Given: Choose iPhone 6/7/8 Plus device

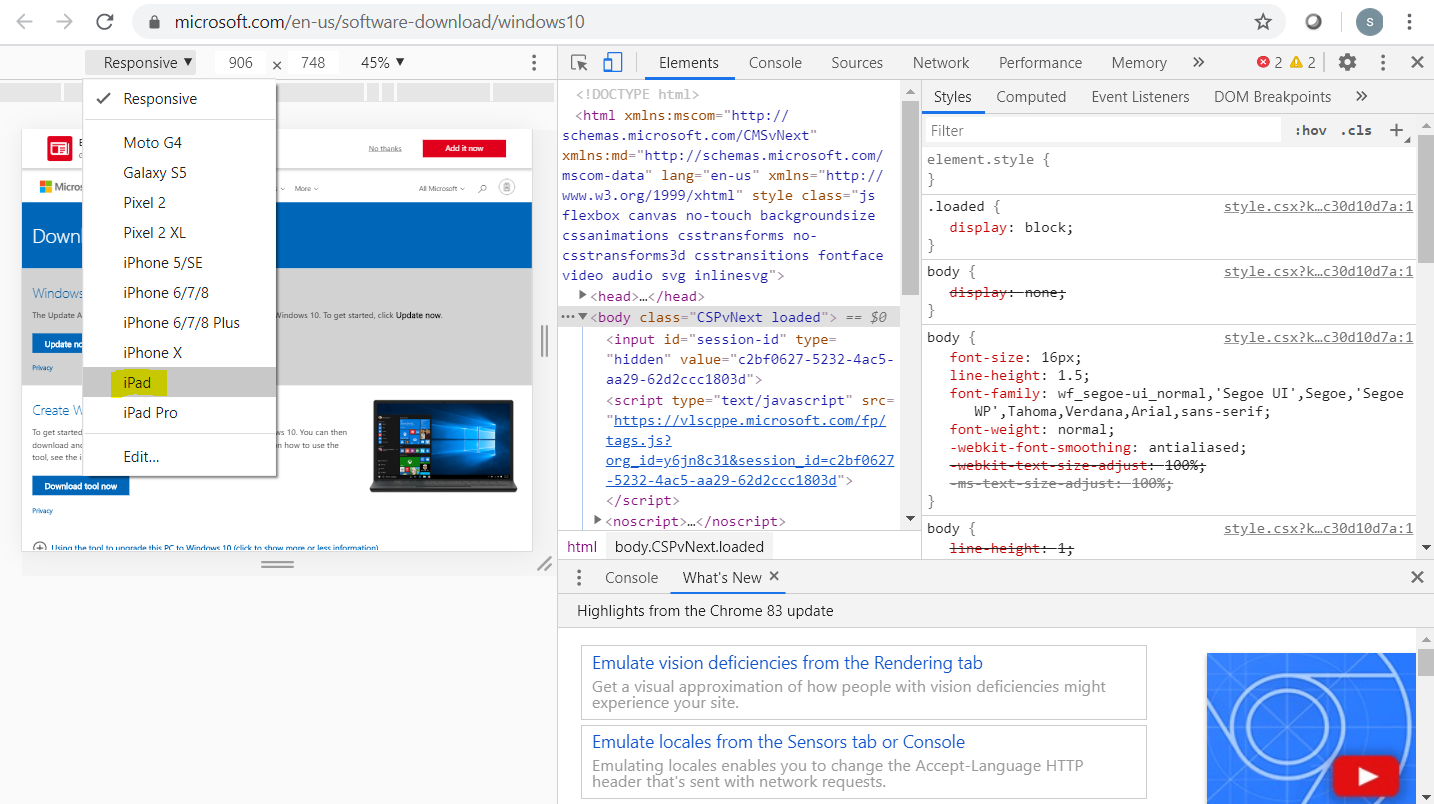Looking at the screenshot, I should pos(180,323).
